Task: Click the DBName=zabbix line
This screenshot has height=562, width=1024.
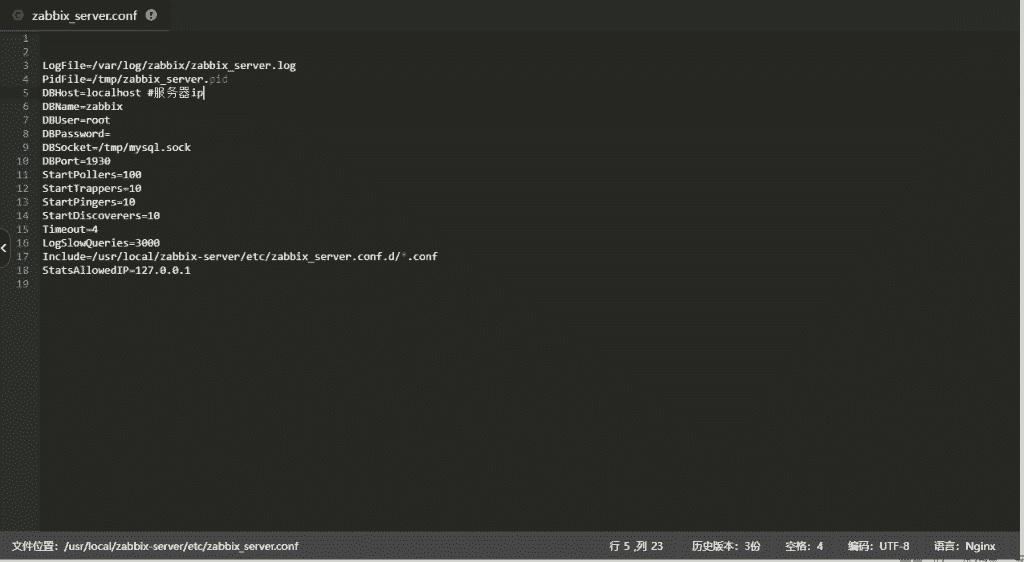Action: click(82, 106)
